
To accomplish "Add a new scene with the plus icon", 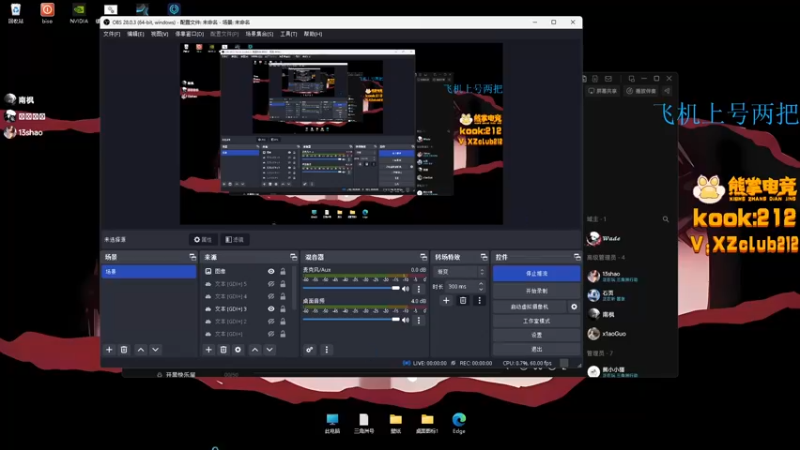I will pos(109,349).
